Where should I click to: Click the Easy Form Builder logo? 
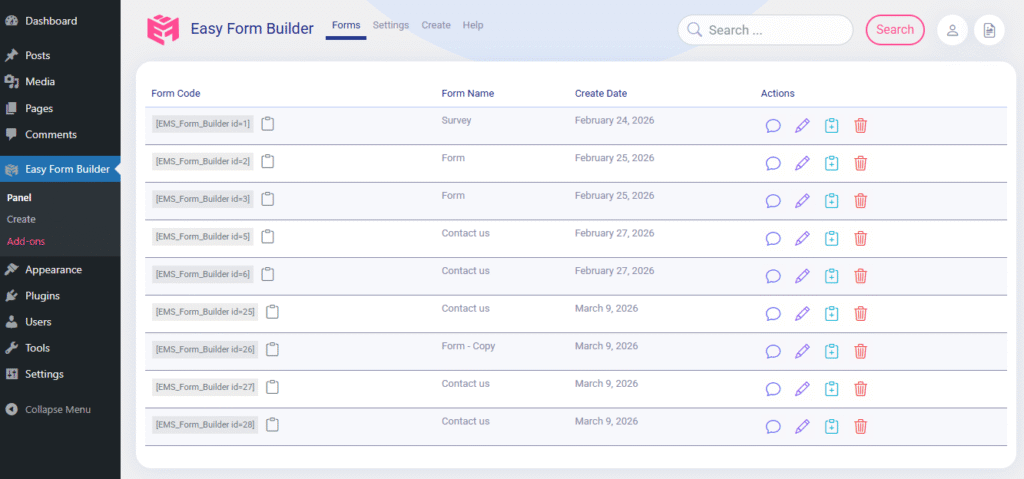tap(163, 30)
